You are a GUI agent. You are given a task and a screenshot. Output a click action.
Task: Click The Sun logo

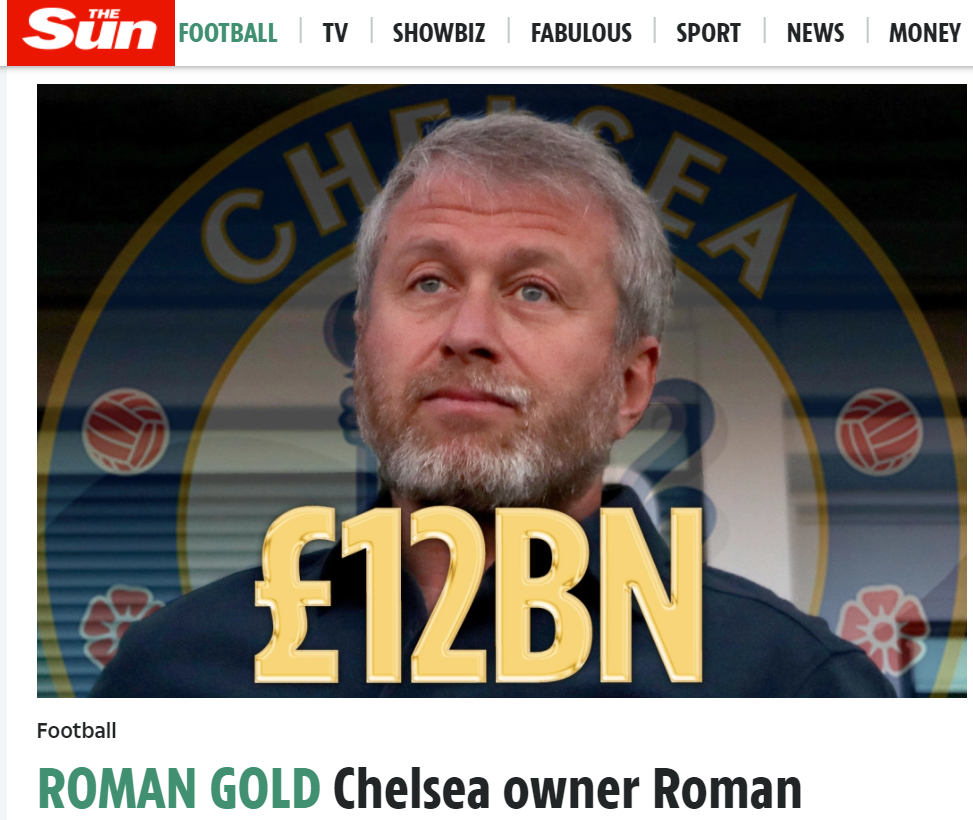tap(91, 32)
